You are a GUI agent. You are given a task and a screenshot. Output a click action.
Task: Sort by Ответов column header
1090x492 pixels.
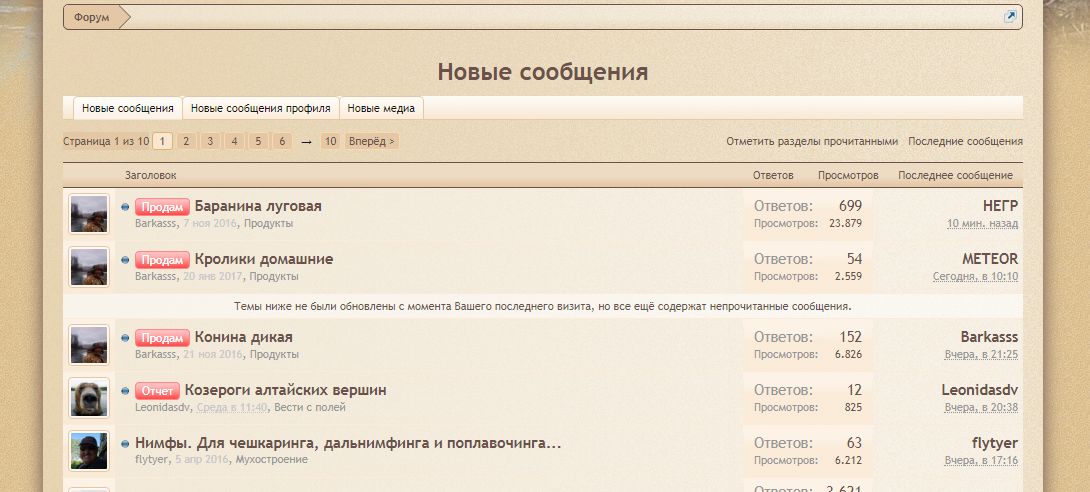[x=773, y=175]
